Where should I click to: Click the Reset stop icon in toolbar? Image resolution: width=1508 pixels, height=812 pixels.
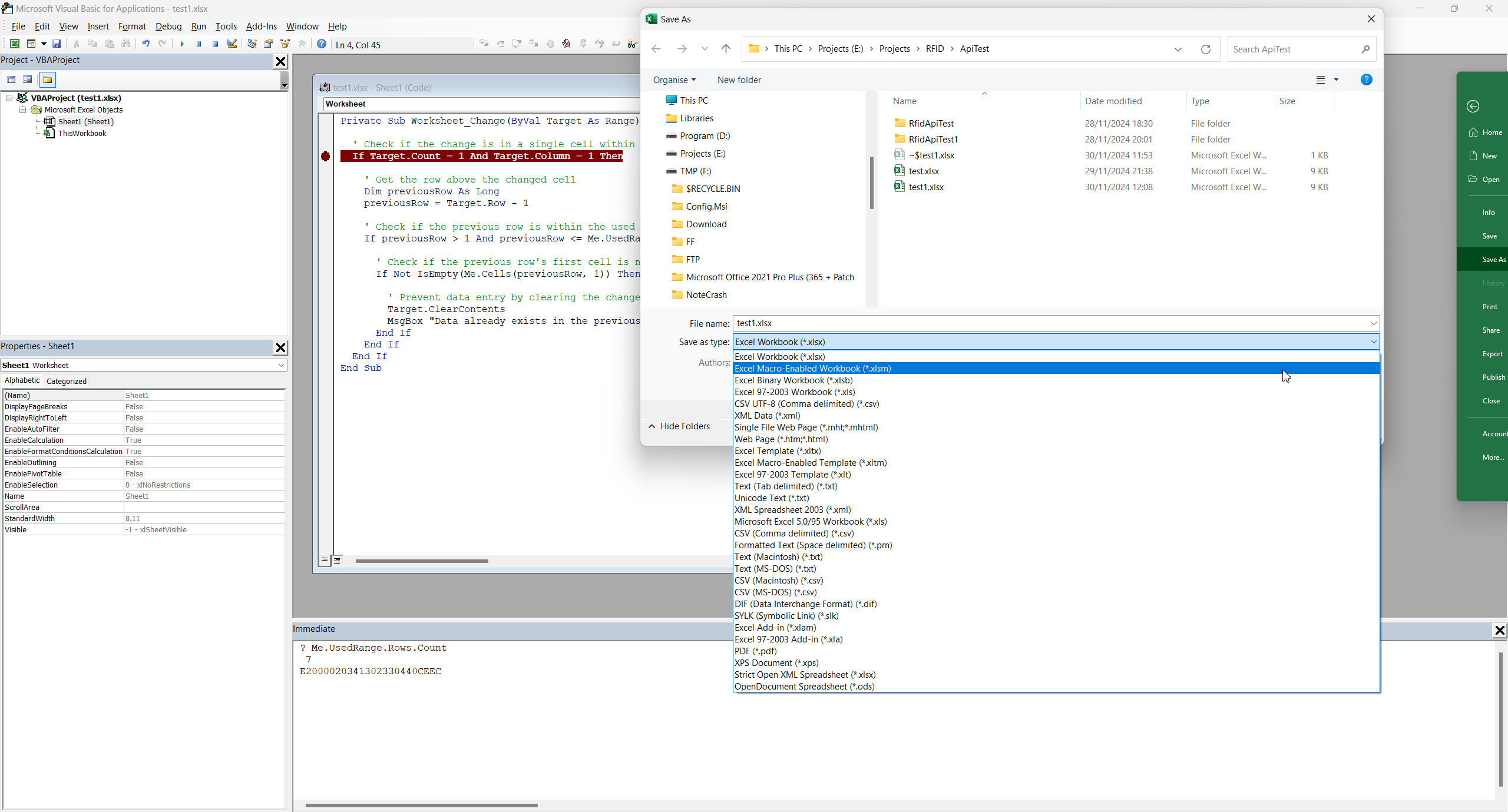click(216, 44)
